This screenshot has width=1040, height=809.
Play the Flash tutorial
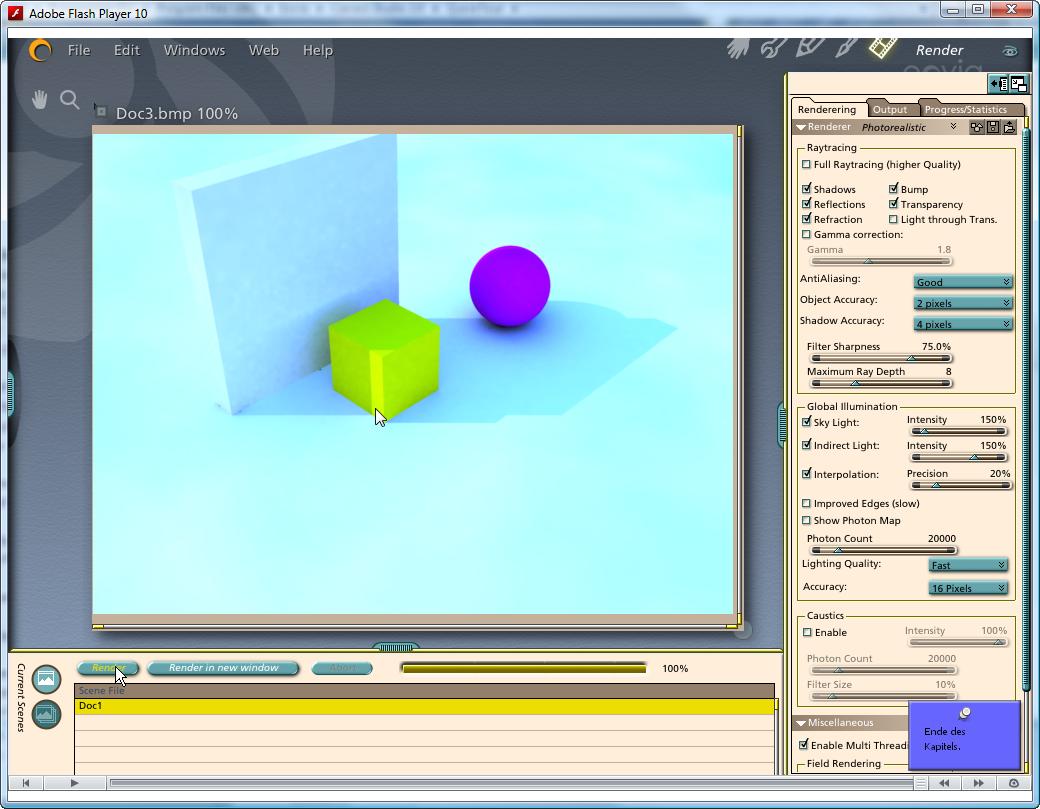tap(74, 783)
